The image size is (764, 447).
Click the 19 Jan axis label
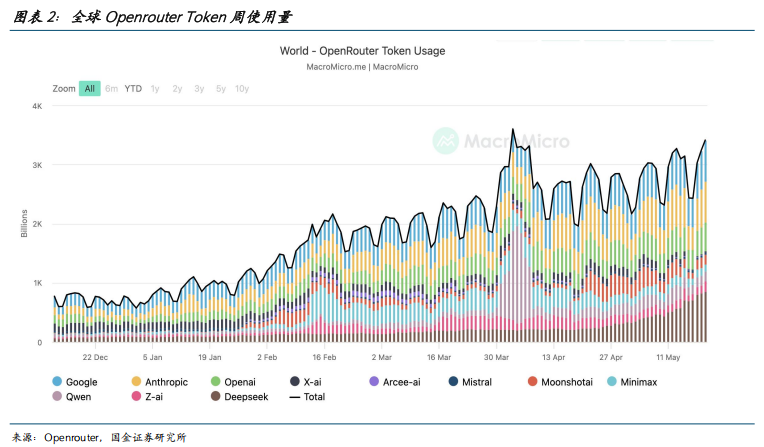click(x=210, y=357)
